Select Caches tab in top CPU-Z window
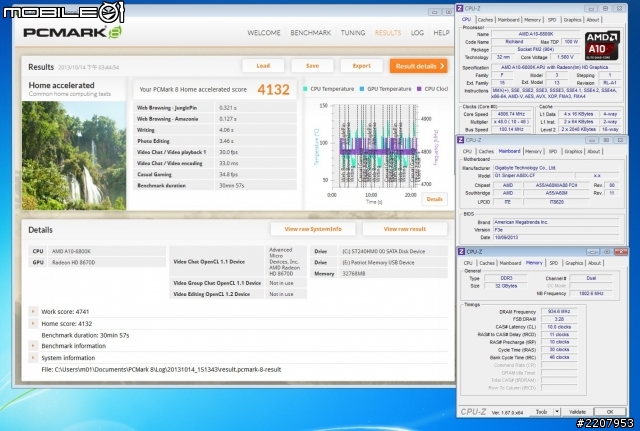 [485, 20]
